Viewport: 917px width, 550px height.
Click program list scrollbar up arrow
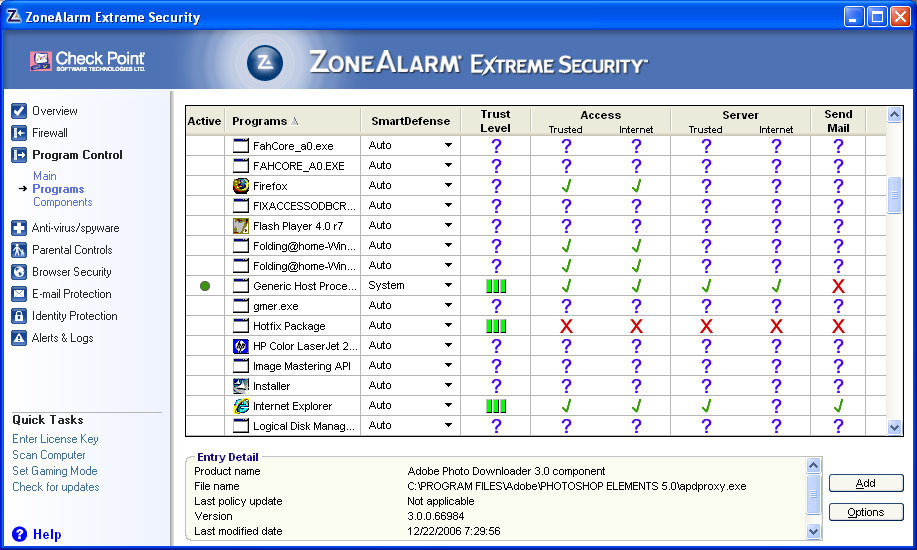tap(894, 115)
